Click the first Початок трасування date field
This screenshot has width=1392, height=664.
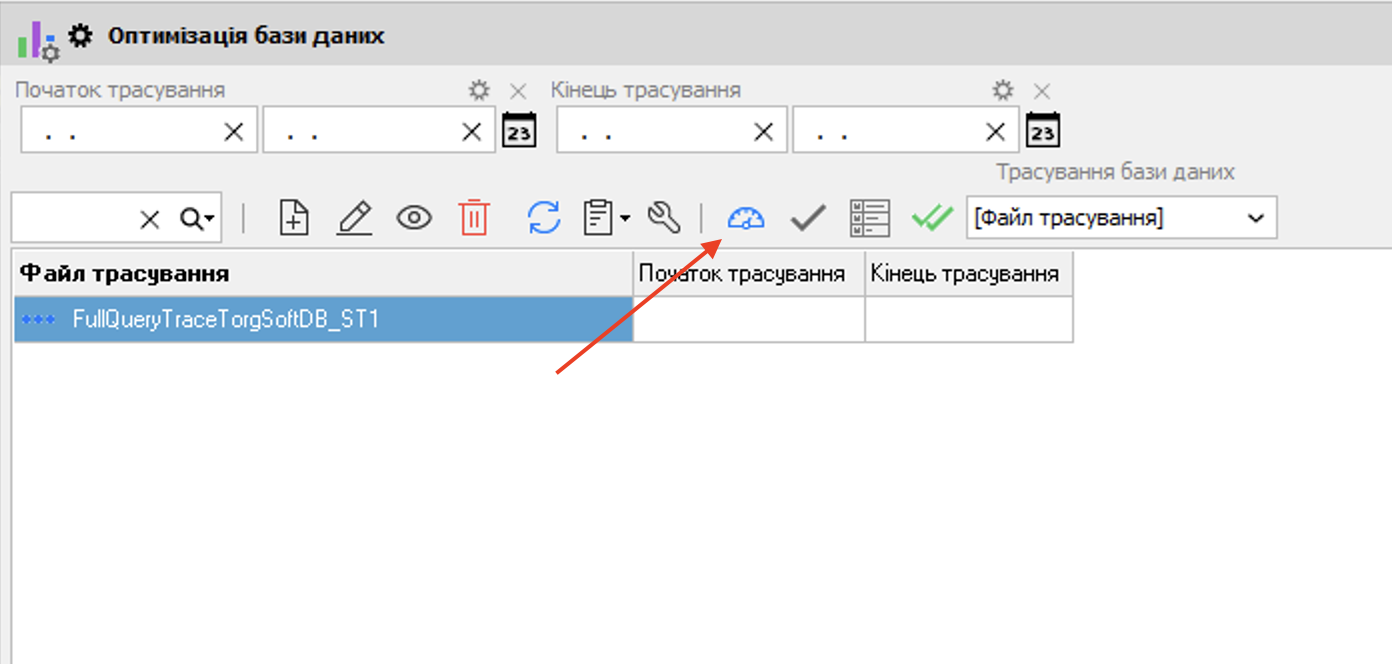(x=120, y=132)
